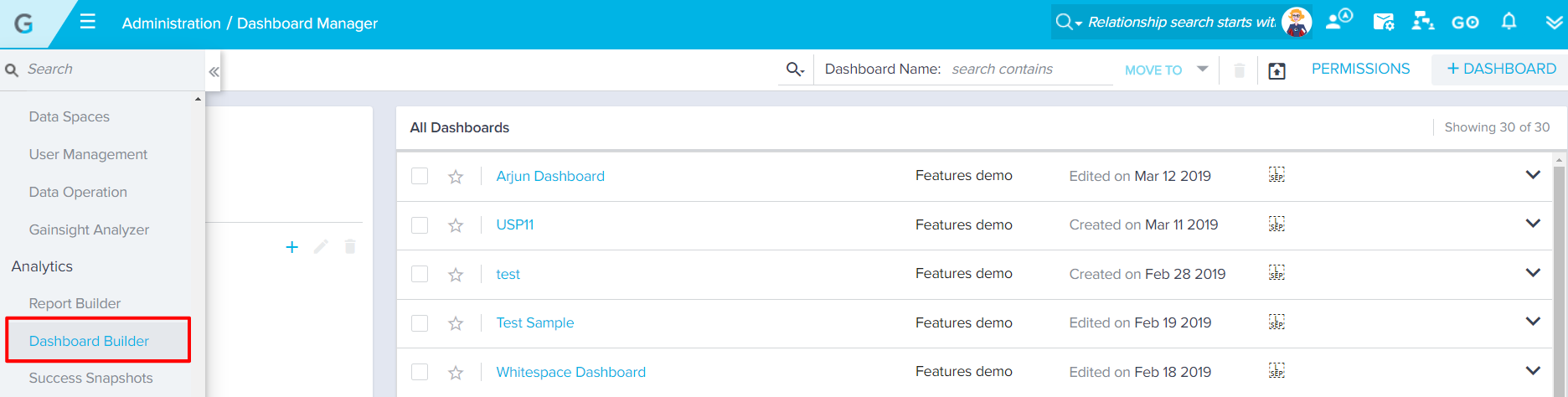Click the layout icon for Test Sample
The width and height of the screenshot is (1568, 397).
(x=1277, y=322)
